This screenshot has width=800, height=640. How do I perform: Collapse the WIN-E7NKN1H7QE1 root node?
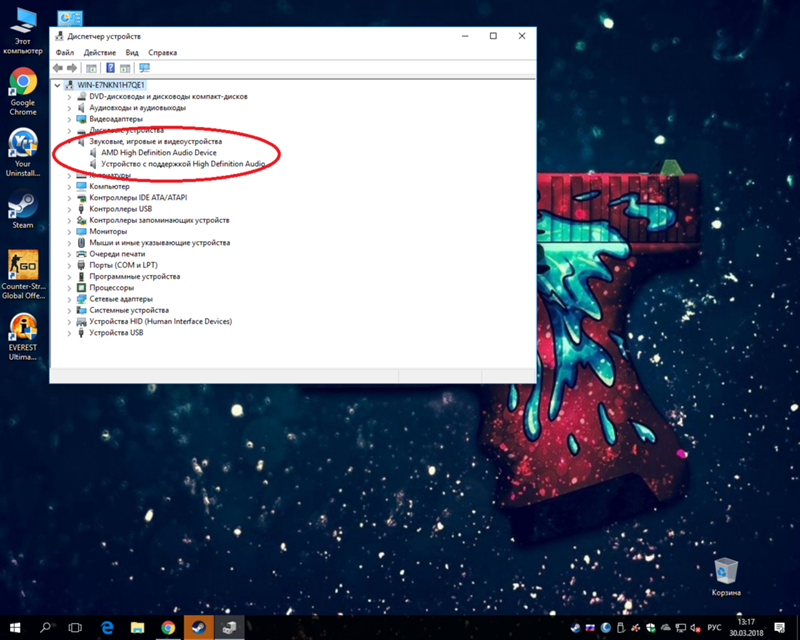pyautogui.click(x=57, y=85)
